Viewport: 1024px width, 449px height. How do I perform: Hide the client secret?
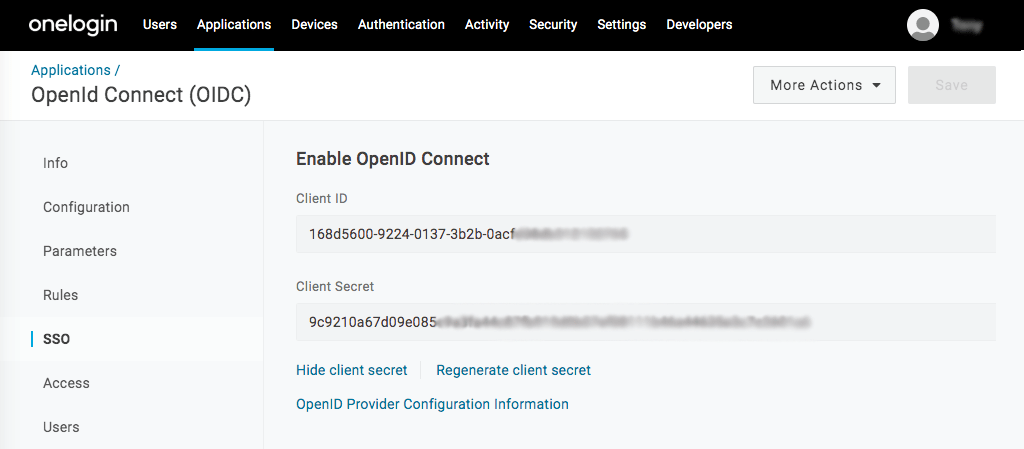(x=352, y=370)
